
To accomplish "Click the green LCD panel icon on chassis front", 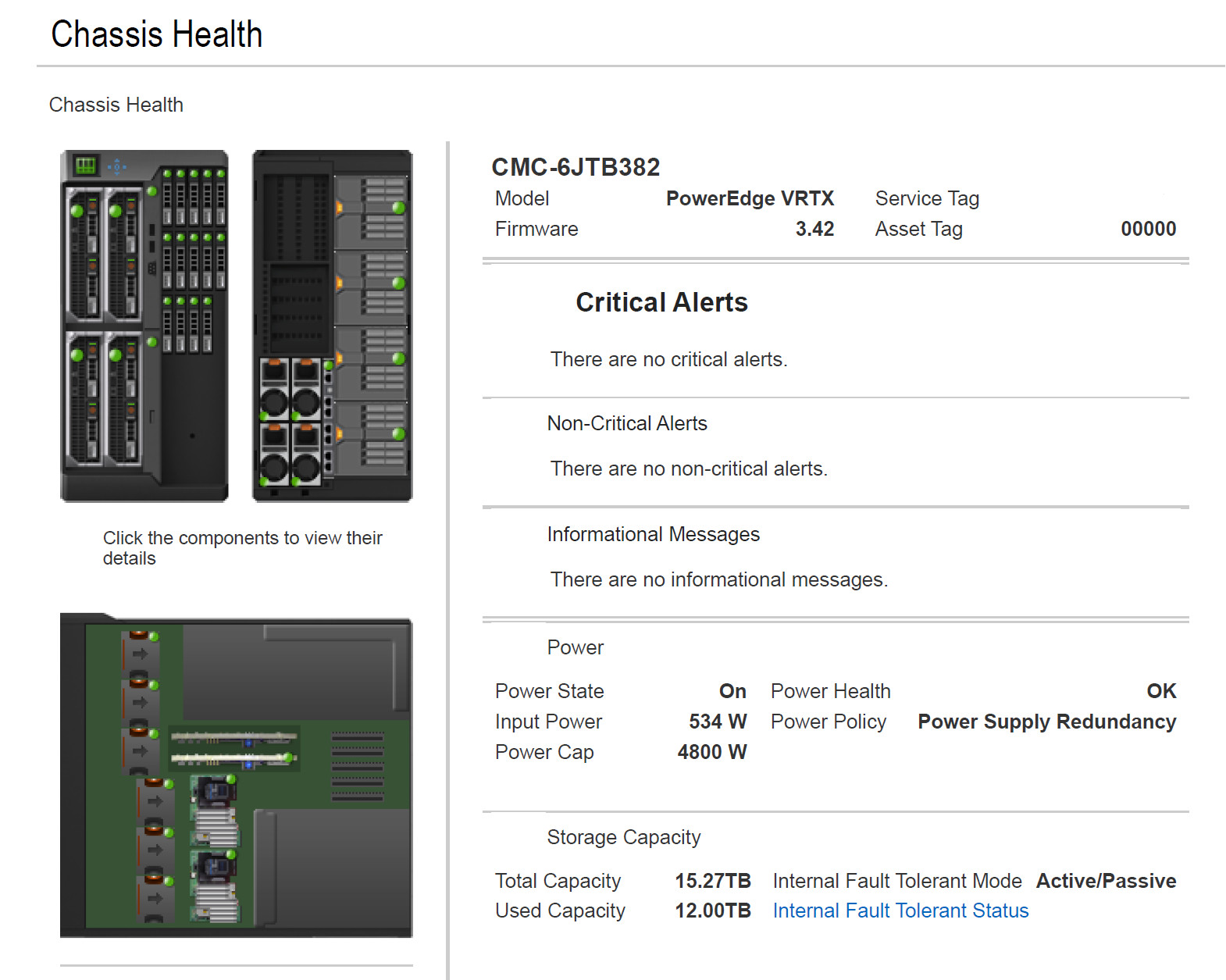I will (85, 166).
